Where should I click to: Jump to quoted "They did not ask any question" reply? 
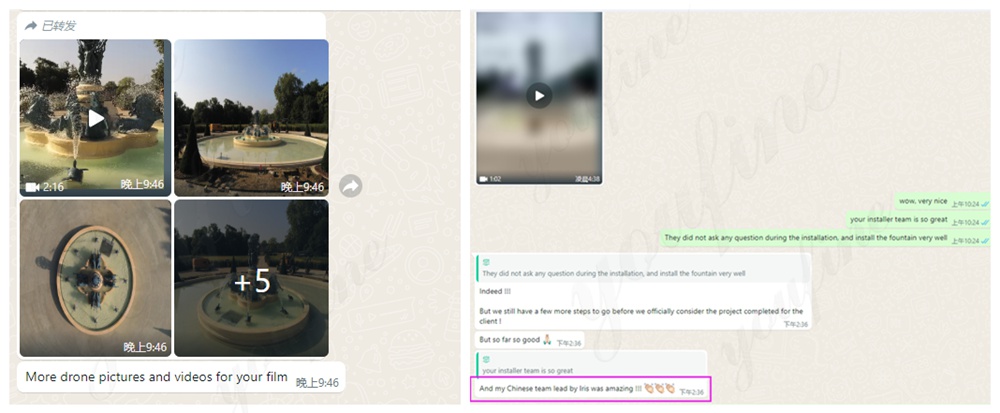point(643,269)
